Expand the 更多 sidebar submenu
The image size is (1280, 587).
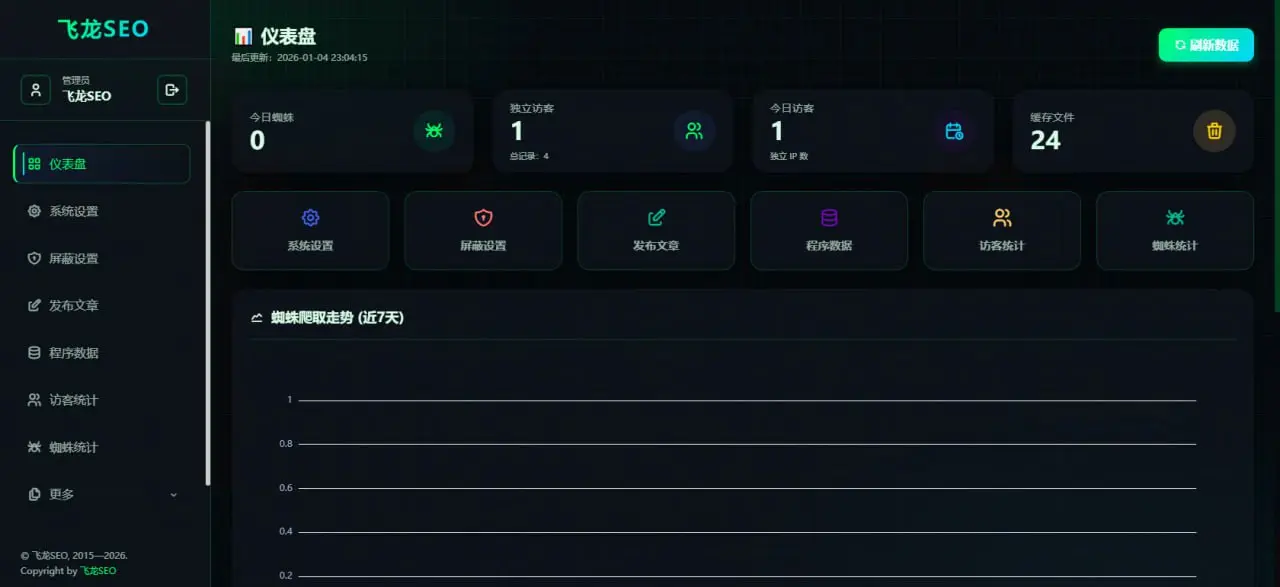101,494
